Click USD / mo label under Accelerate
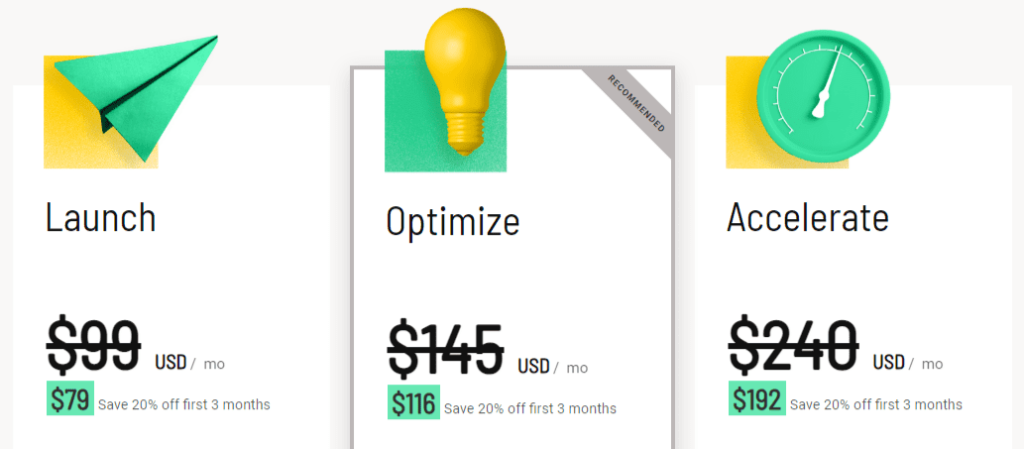Screen dimensions: 1024x449 (x=908, y=363)
